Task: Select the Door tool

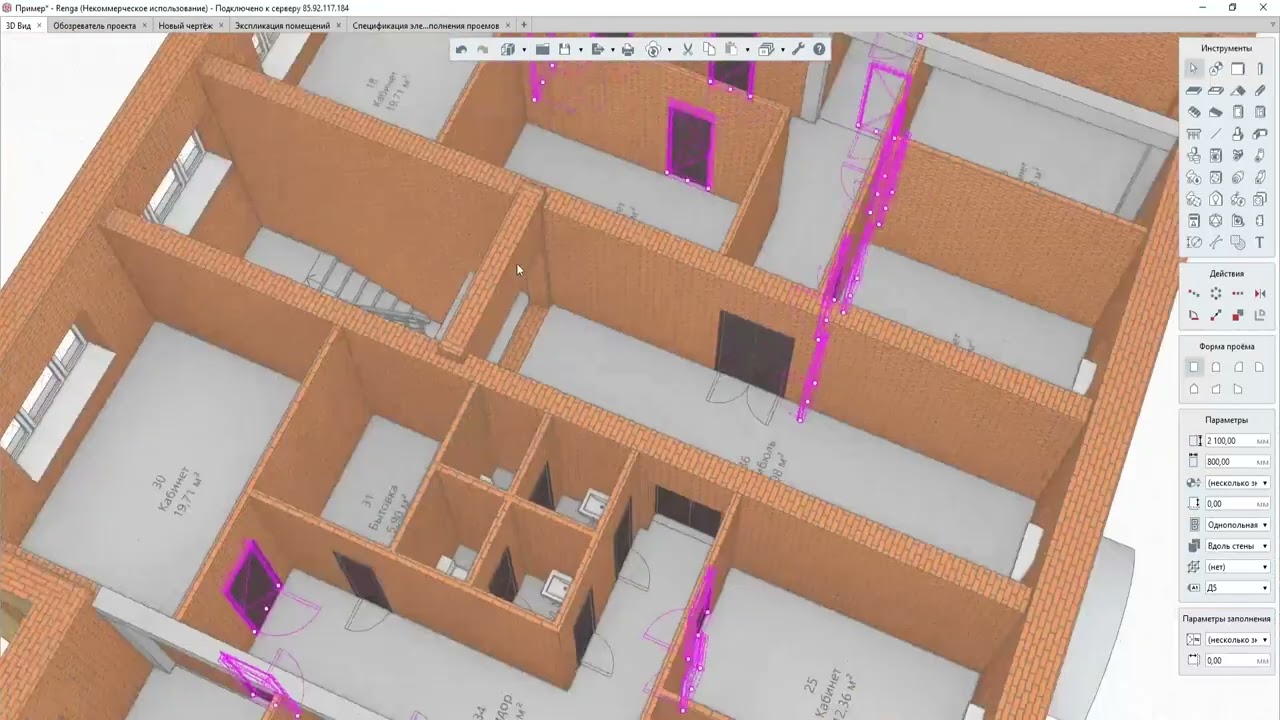Action: pyautogui.click(x=1238, y=112)
